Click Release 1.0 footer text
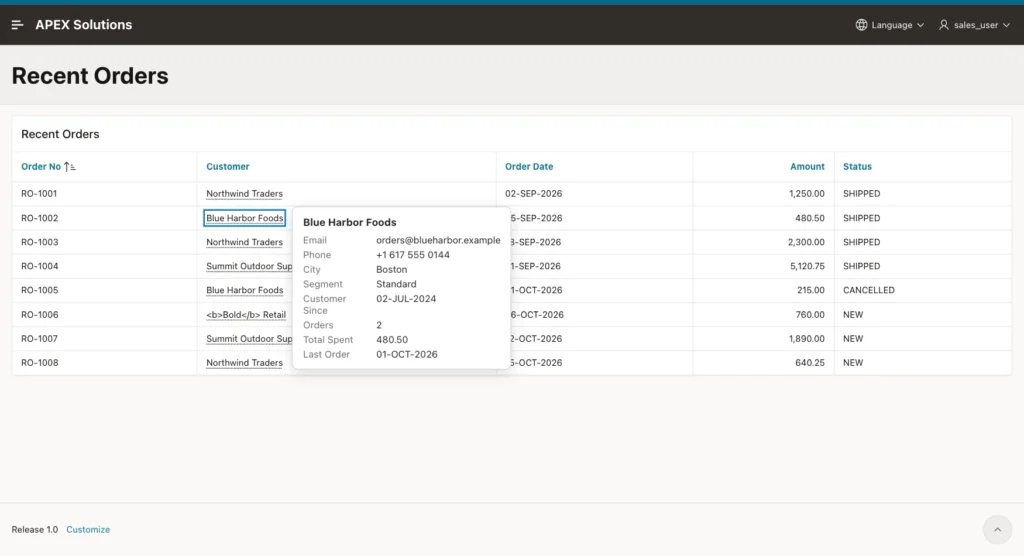Screen dimensions: 1024x556 [x=35, y=529]
